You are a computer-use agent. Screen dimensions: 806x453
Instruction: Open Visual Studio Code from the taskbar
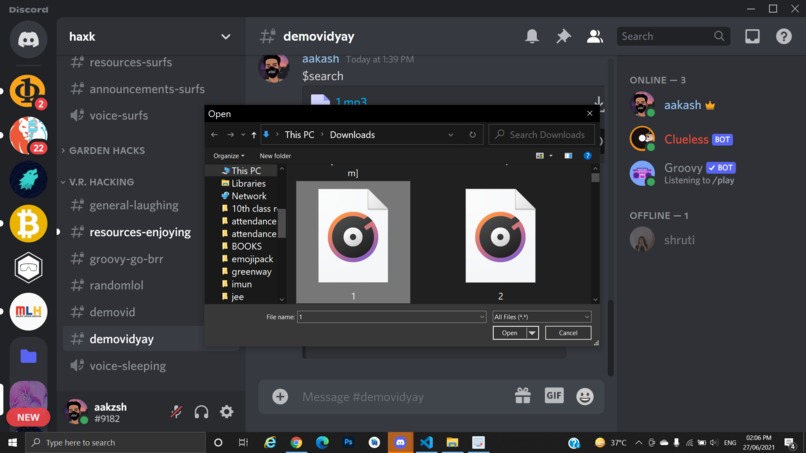(x=426, y=442)
